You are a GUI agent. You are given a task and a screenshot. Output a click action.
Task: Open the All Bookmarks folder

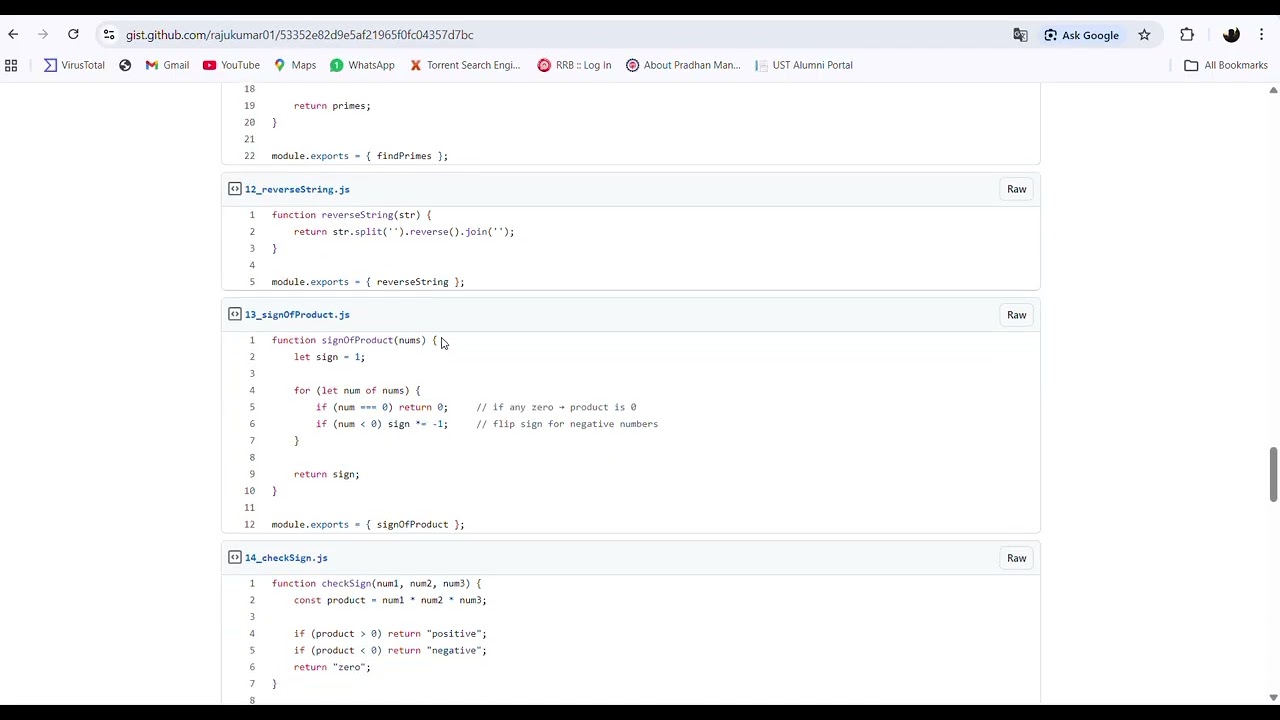coord(1226,65)
